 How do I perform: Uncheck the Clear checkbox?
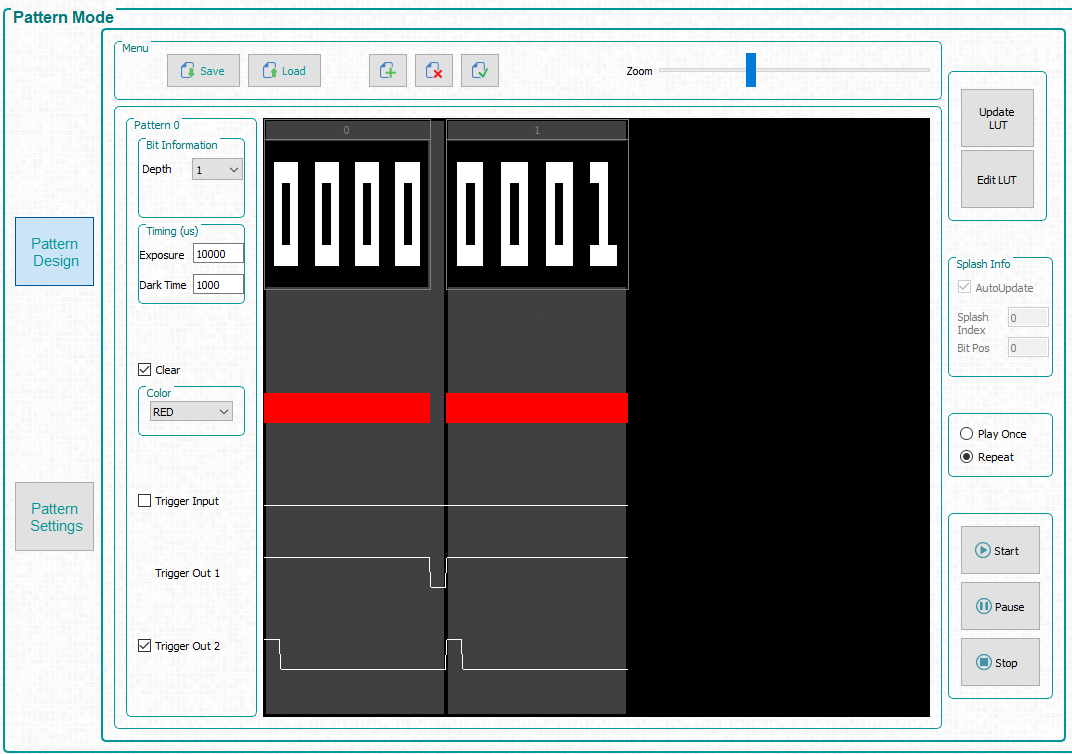(144, 370)
